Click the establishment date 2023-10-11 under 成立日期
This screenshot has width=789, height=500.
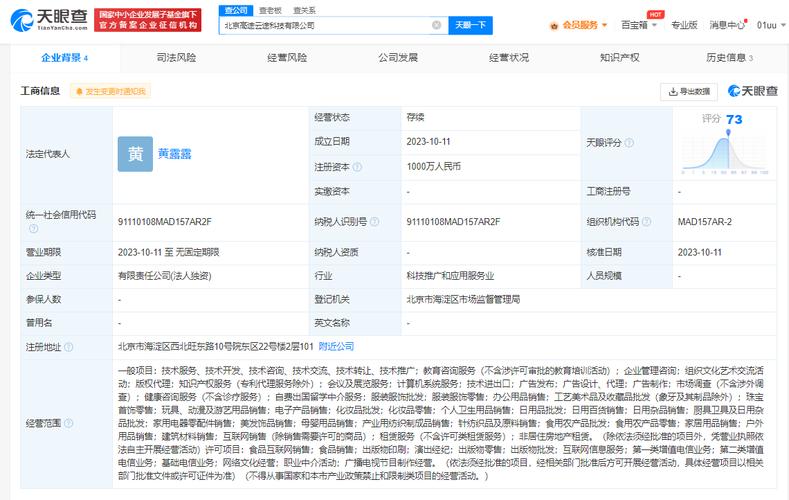pyautogui.click(x=428, y=142)
